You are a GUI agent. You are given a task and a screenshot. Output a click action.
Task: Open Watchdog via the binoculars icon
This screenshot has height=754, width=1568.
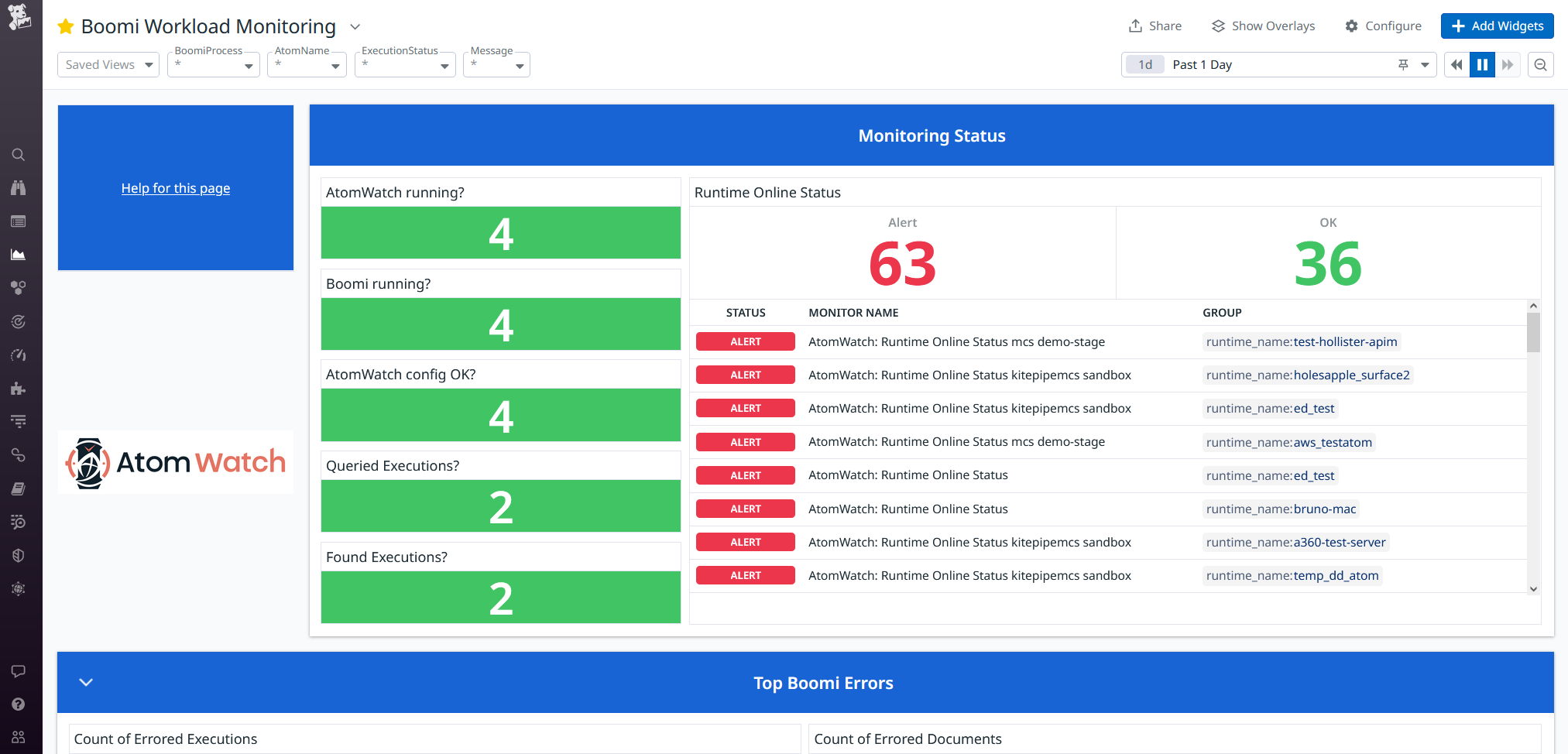(x=19, y=187)
